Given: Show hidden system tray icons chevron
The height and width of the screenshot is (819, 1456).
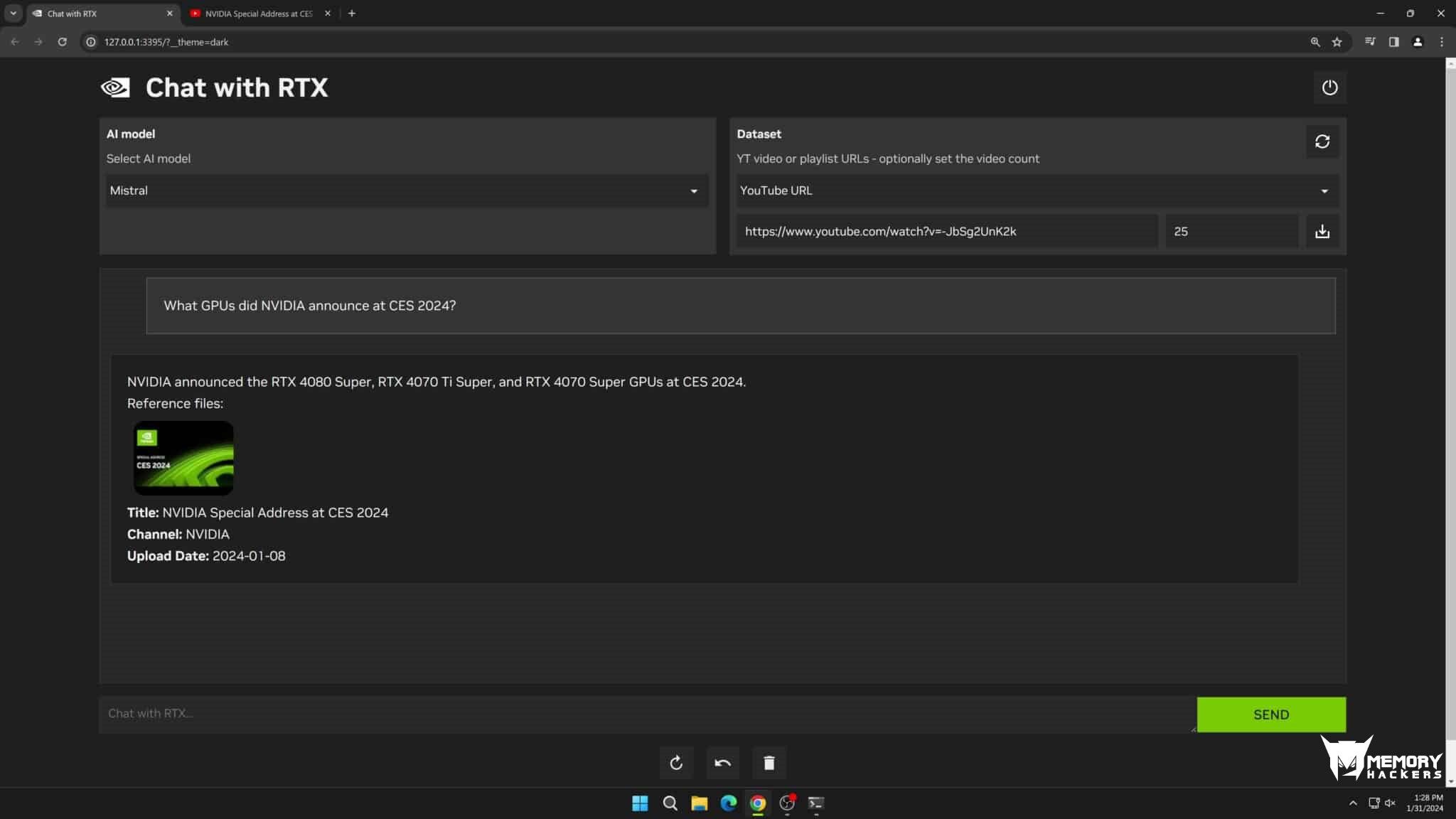Looking at the screenshot, I should click(1353, 803).
